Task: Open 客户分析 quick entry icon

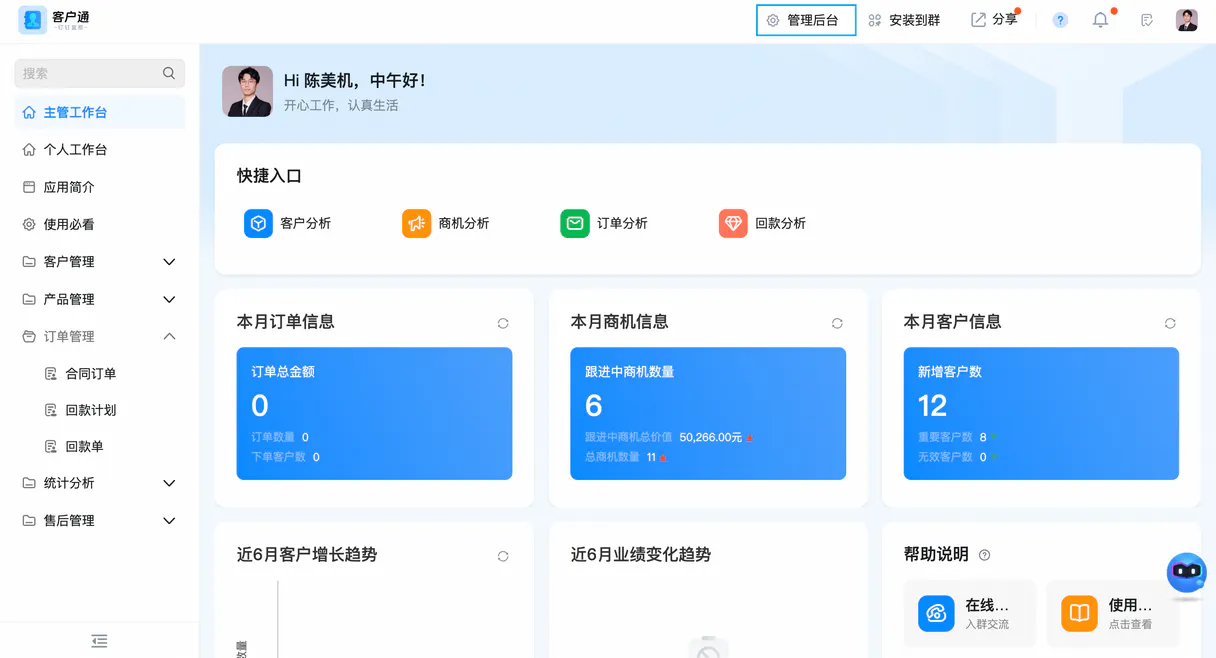Action: click(x=258, y=223)
